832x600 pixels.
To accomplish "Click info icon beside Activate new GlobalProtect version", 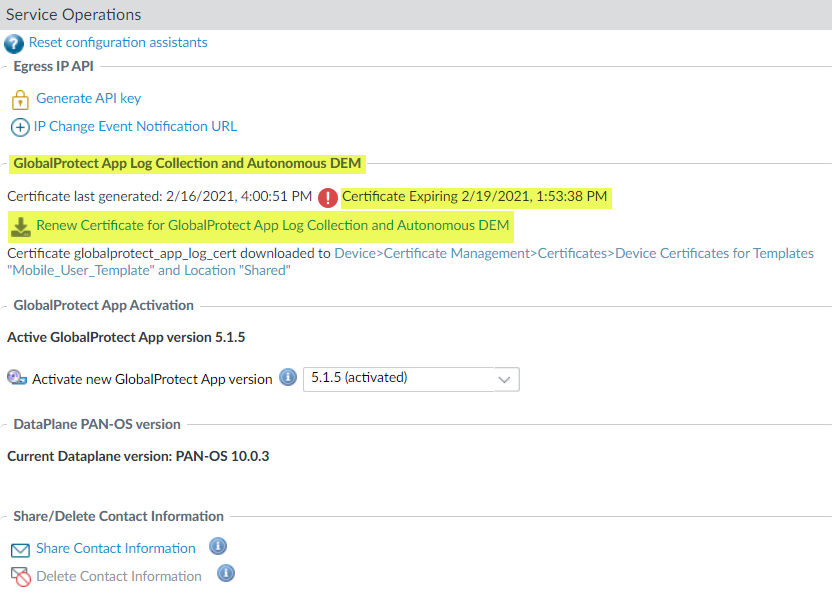I will point(288,378).
